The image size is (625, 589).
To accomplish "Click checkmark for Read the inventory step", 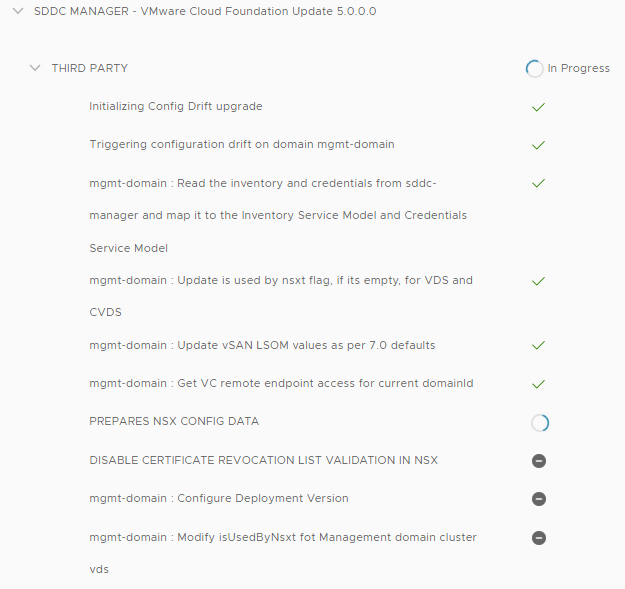I will pos(538,184).
